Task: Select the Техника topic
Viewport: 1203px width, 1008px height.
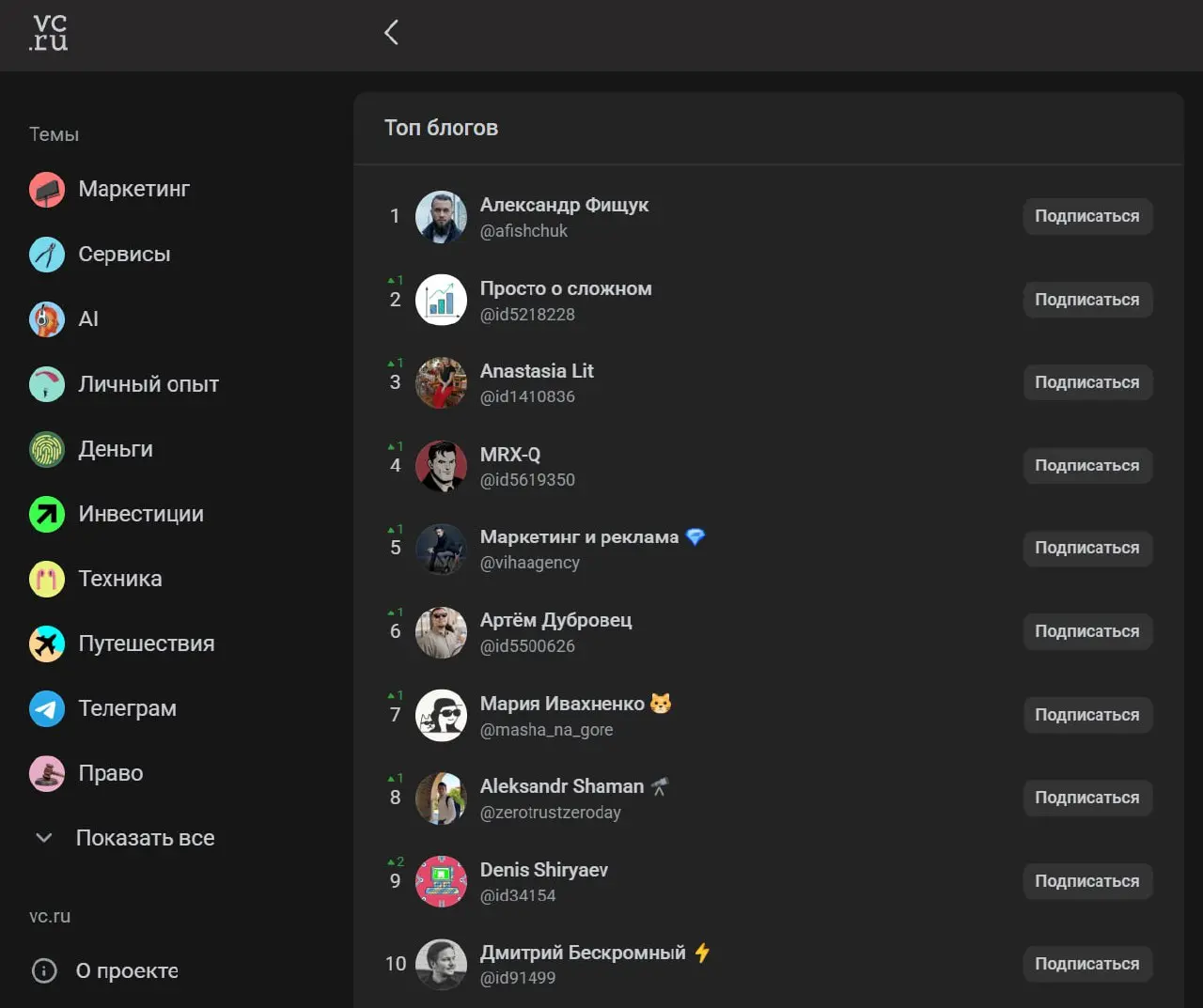Action: point(119,579)
